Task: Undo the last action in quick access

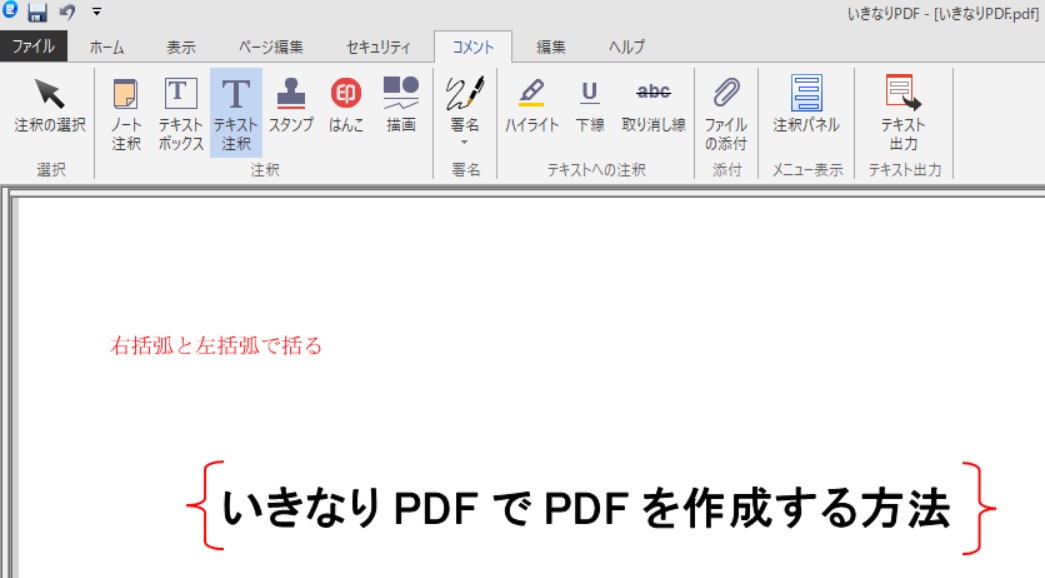Action: pyautogui.click(x=67, y=12)
